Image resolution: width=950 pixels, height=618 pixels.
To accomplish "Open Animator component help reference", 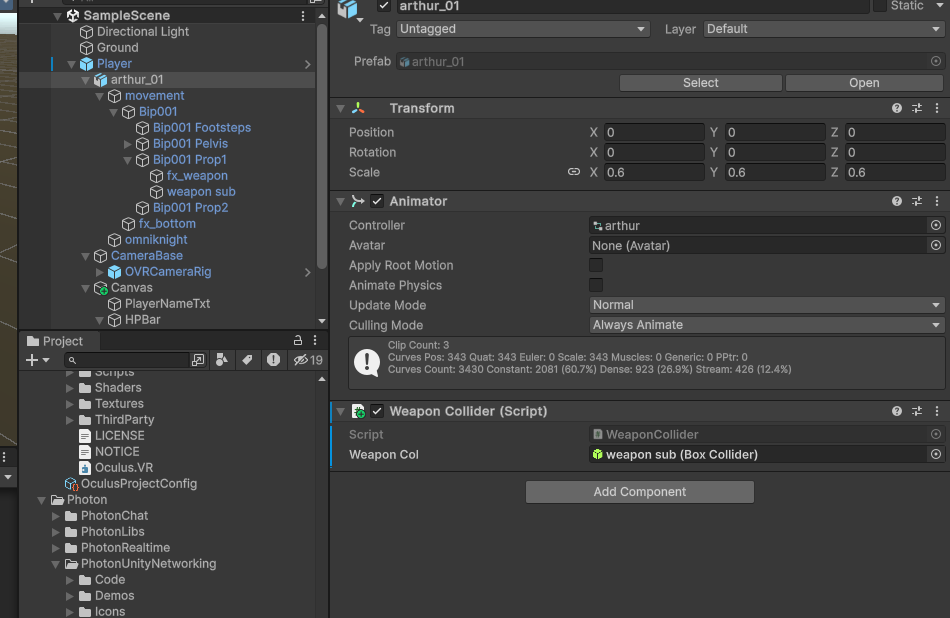I will click(x=897, y=201).
